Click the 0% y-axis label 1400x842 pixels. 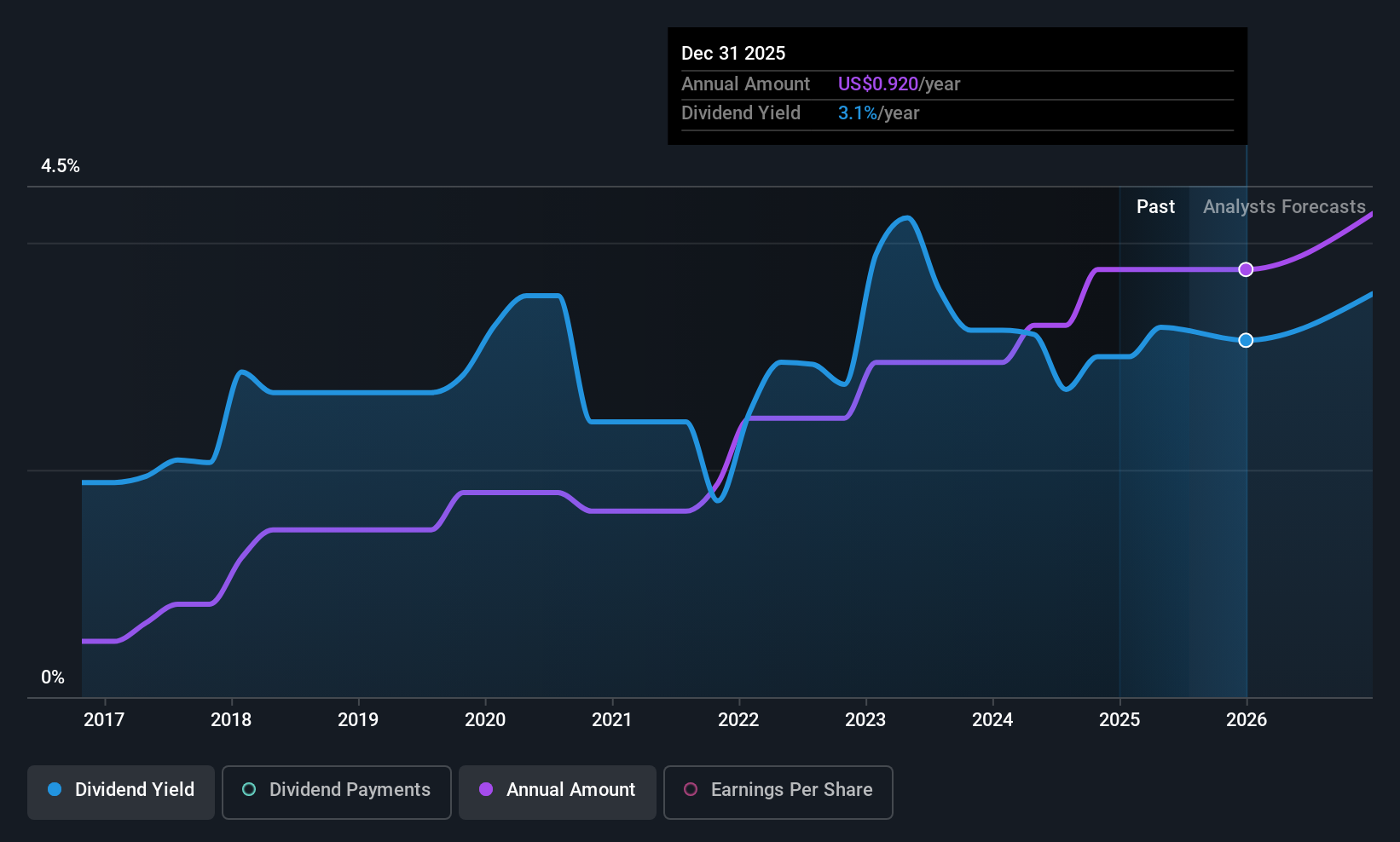pyautogui.click(x=53, y=678)
